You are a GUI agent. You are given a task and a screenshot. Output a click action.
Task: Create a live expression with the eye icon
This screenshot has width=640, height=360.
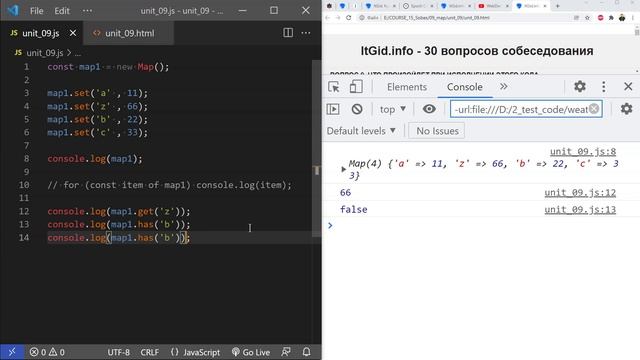tap(429, 109)
